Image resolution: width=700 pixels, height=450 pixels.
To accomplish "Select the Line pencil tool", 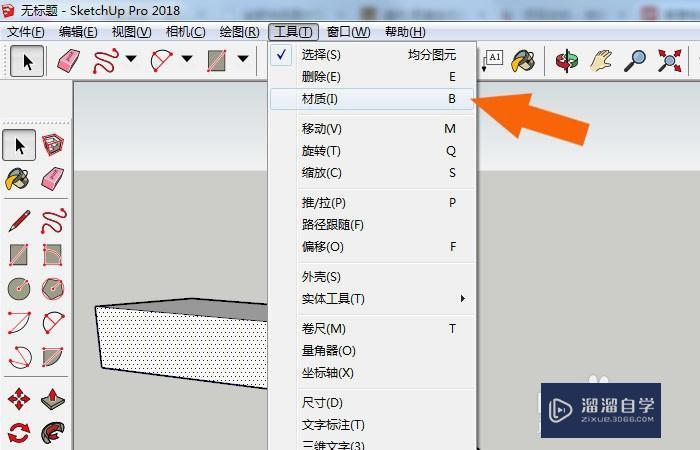I will 19,221.
